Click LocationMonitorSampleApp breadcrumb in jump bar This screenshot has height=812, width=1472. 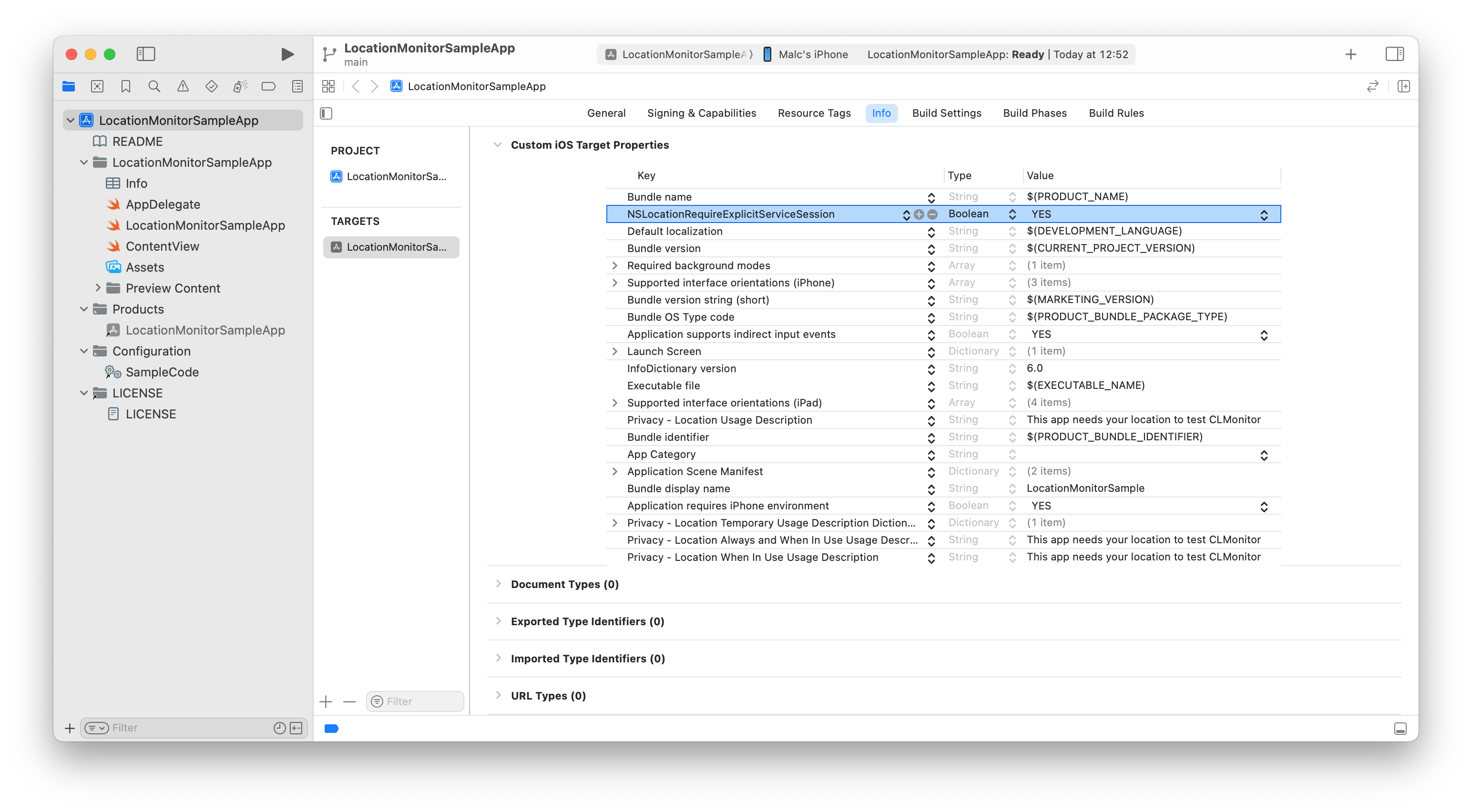click(x=469, y=86)
